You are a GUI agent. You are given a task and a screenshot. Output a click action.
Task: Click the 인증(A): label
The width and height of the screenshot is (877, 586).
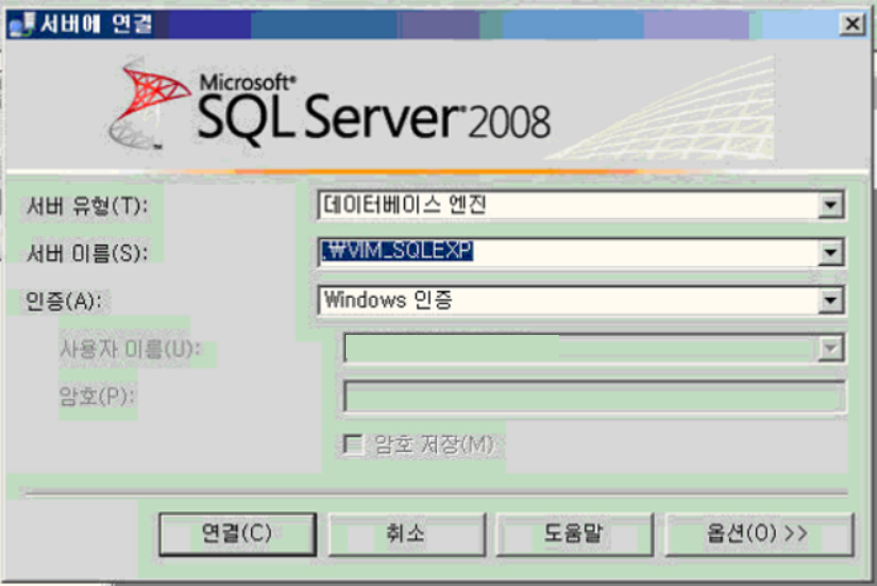(x=64, y=302)
